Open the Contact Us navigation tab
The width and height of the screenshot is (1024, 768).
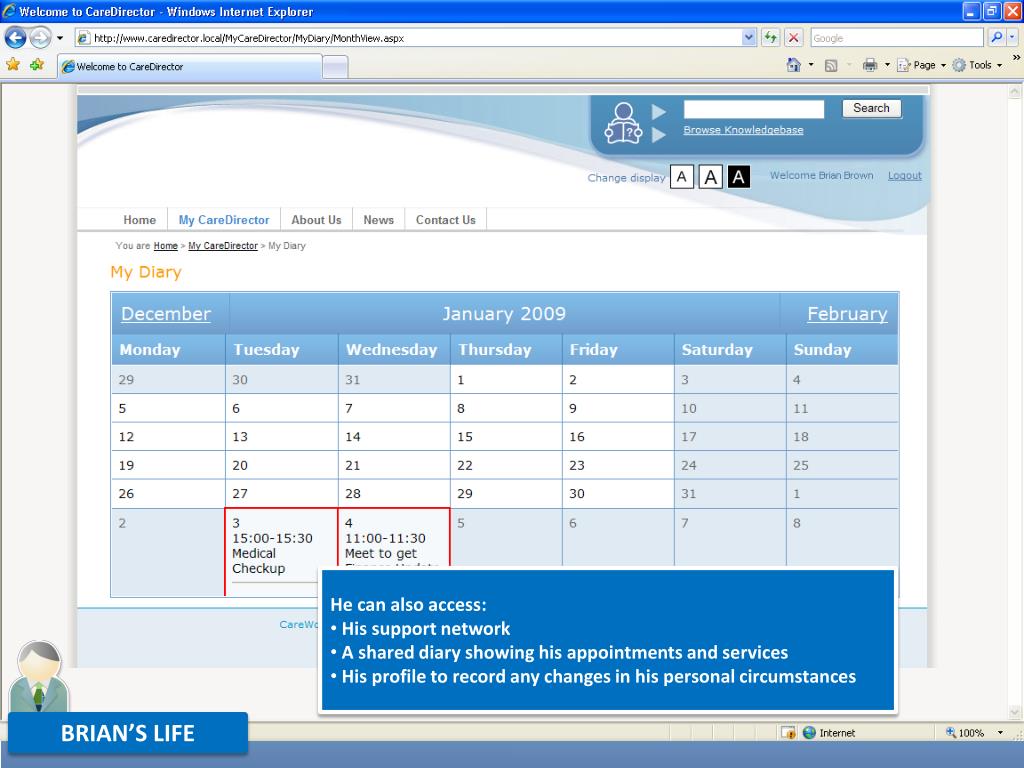pyautogui.click(x=446, y=220)
